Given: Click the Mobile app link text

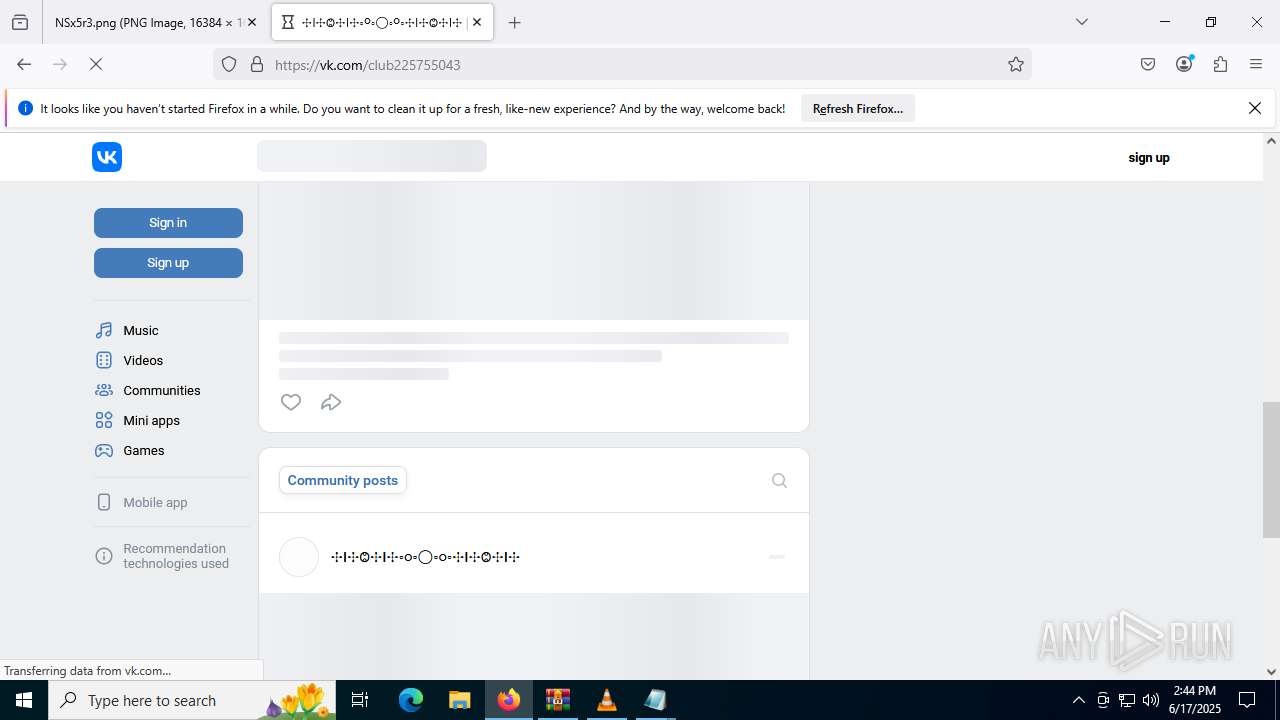Looking at the screenshot, I should (x=155, y=502).
